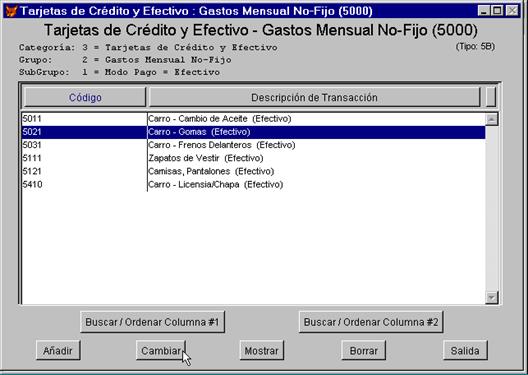528x375 pixels.
Task: Click Buscar / Ordenar Columna #1 button
Action: (x=152, y=322)
